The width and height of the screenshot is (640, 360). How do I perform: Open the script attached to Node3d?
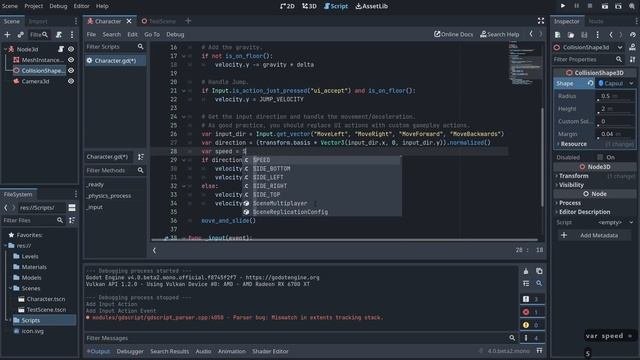(x=61, y=49)
